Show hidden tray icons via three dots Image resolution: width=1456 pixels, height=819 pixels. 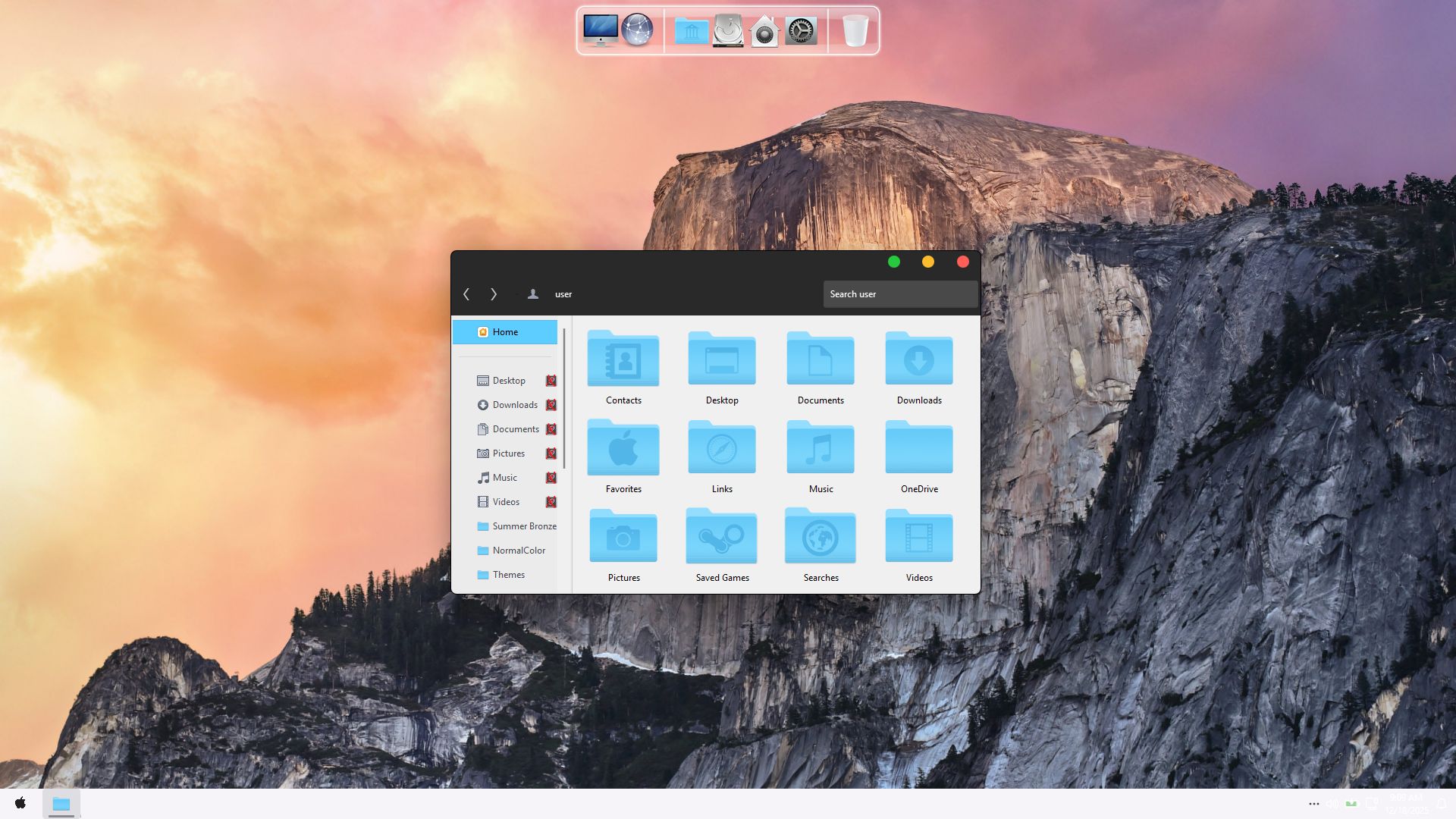1313,804
